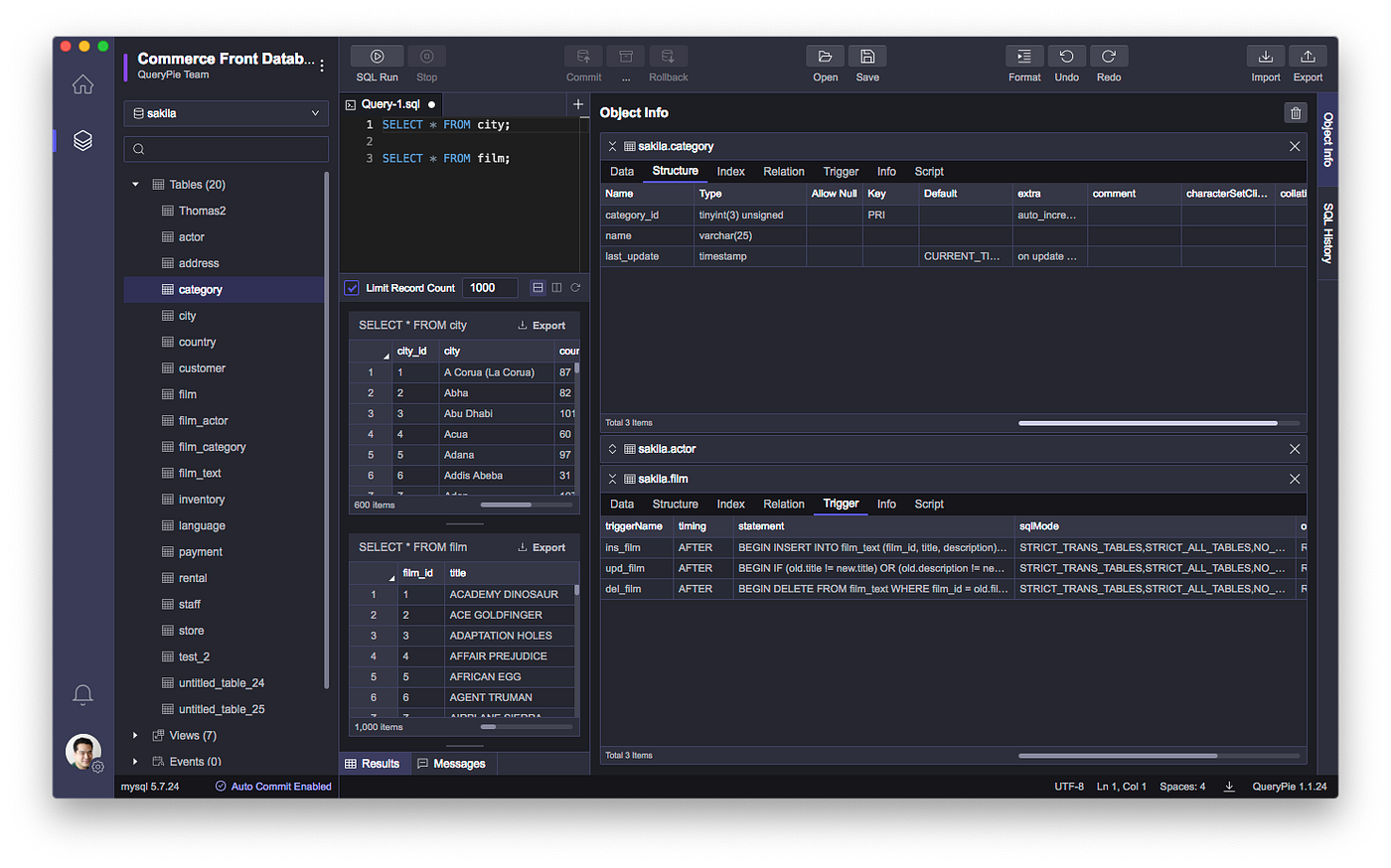Collapse the Tables (20) tree
Image resolution: width=1391 pixels, height=868 pixels.
point(135,184)
